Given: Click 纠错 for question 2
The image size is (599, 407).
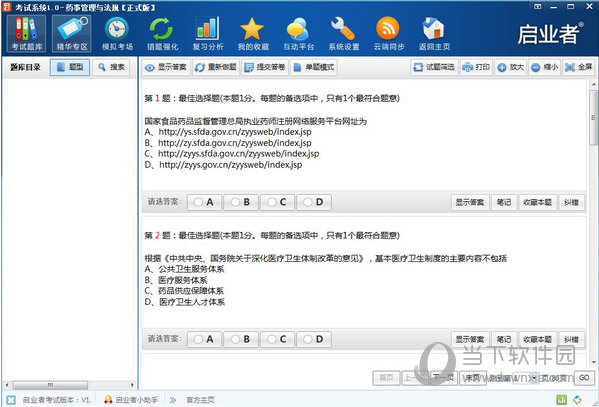Looking at the screenshot, I should (571, 339).
